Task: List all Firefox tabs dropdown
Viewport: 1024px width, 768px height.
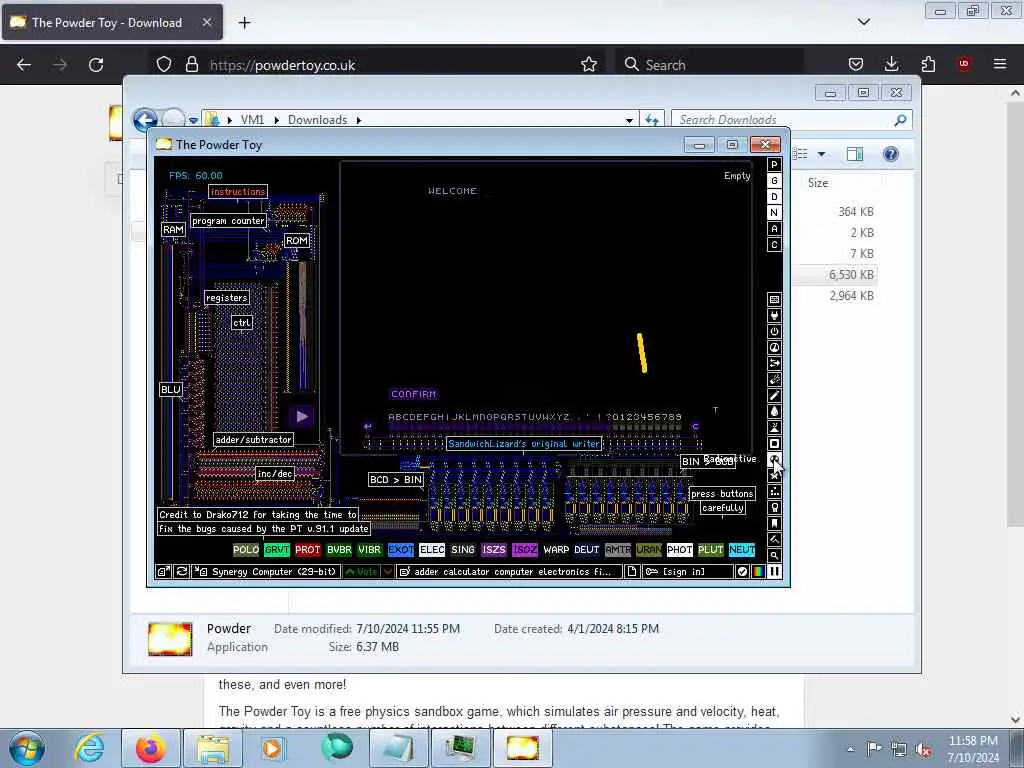Action: [x=863, y=22]
